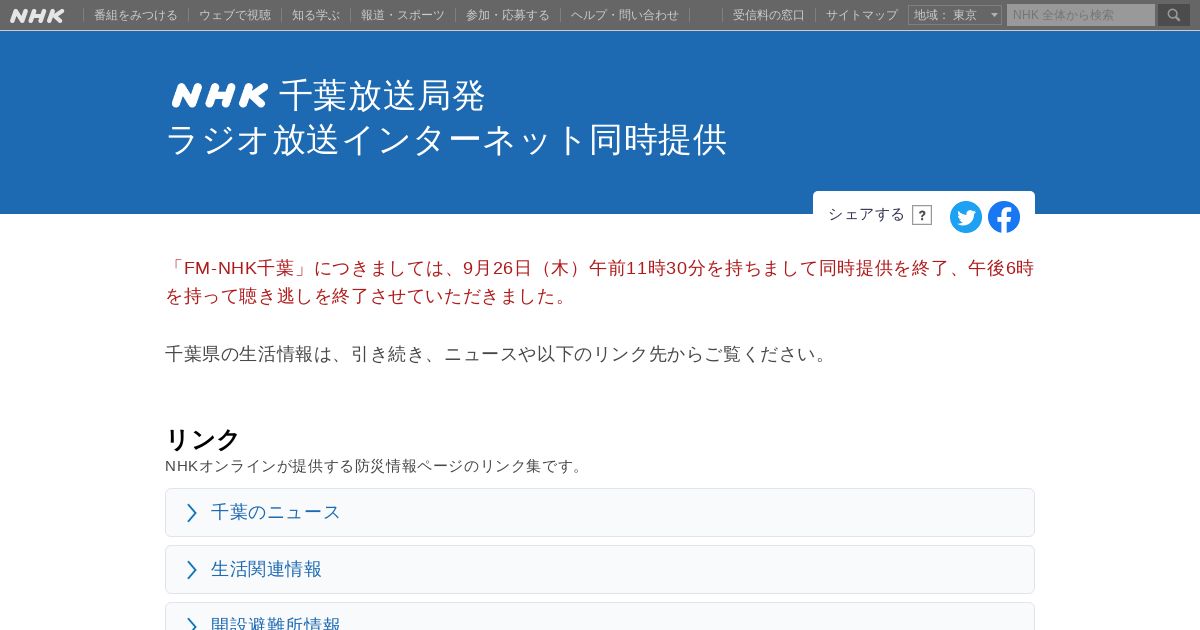Viewport: 1200px width, 630px height.
Task: Open the 番組をみつける menu
Action: [136, 15]
